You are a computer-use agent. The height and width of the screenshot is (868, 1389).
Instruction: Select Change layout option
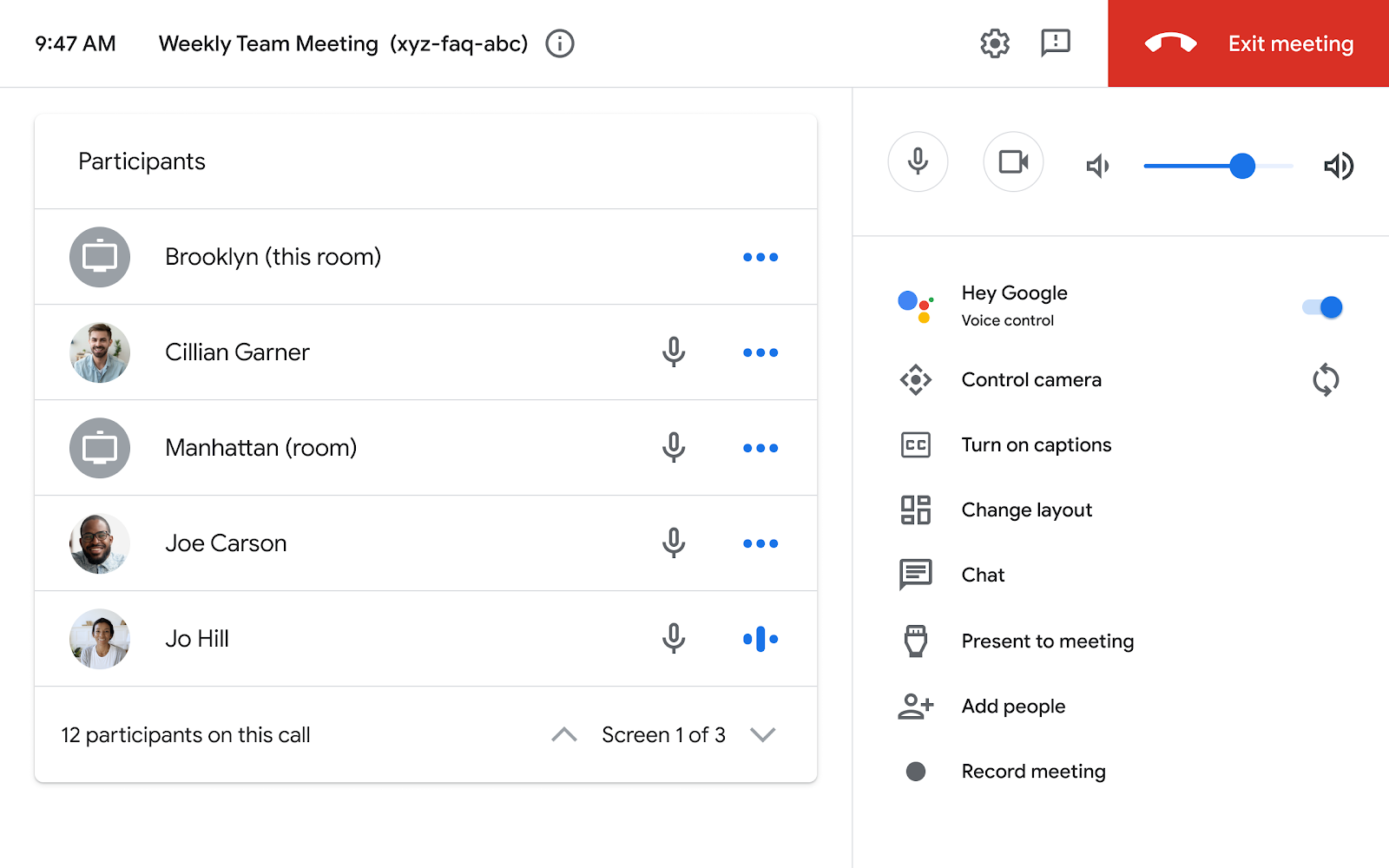coord(1026,510)
